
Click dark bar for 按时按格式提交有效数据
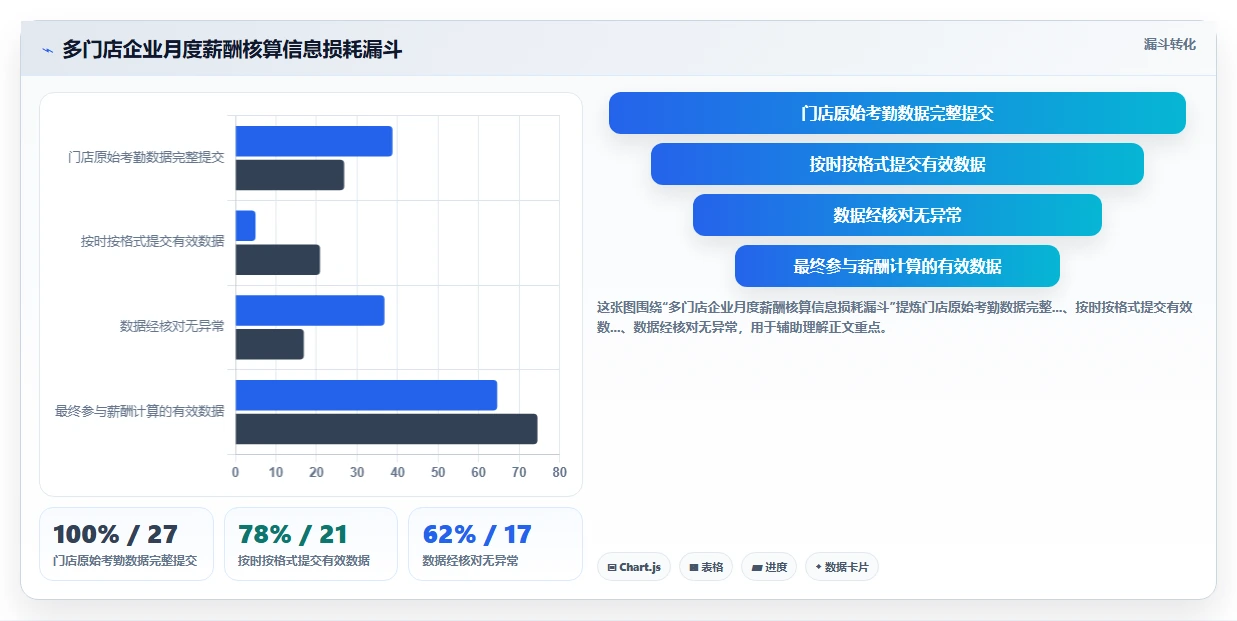[x=278, y=260]
